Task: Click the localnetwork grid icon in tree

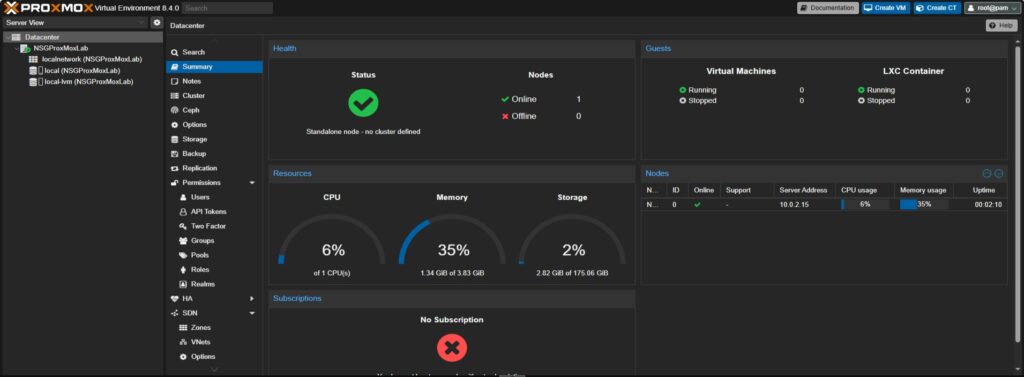Action: pyautogui.click(x=33, y=59)
